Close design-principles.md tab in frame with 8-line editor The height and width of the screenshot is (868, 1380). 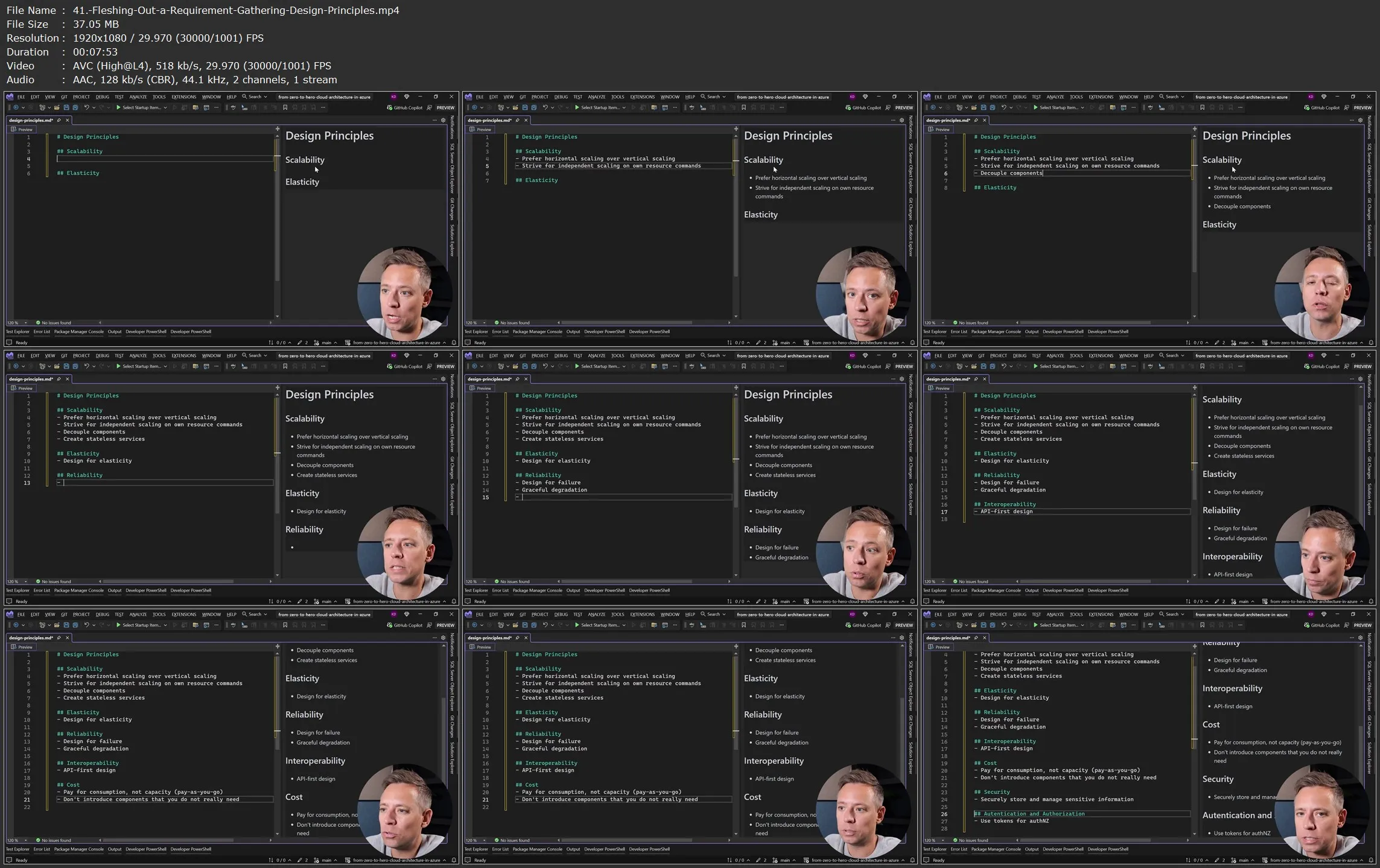(x=984, y=120)
